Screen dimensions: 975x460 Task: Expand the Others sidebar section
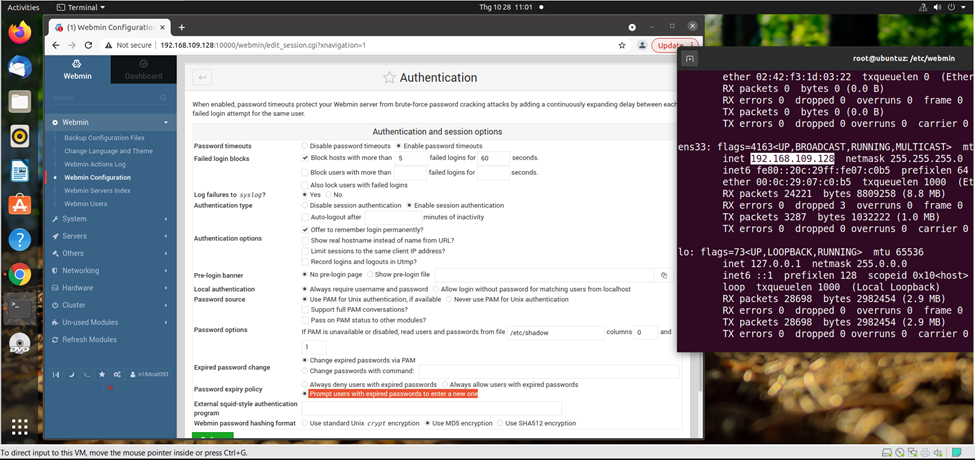tap(111, 254)
